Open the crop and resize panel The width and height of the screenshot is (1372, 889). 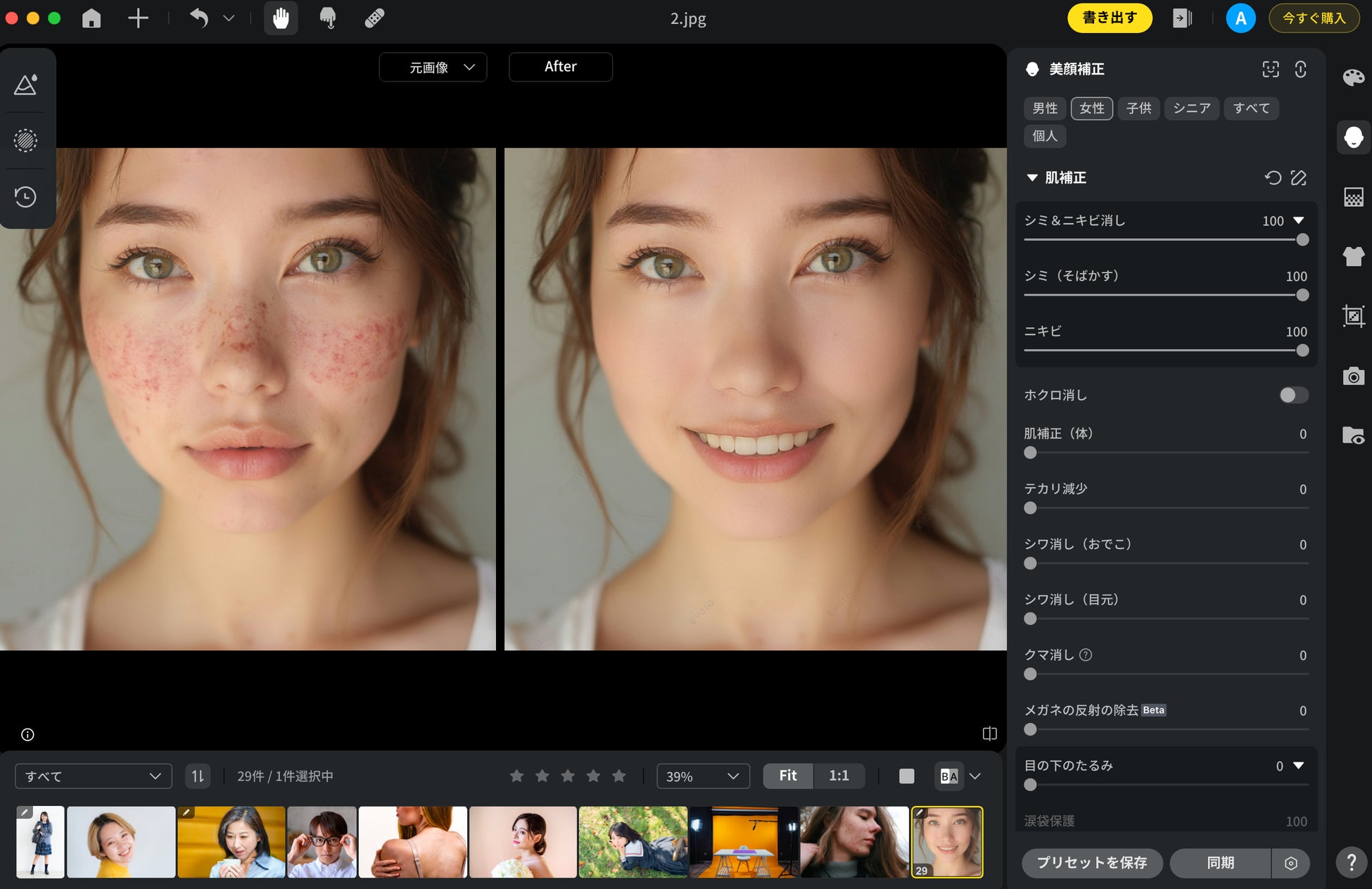[1353, 316]
